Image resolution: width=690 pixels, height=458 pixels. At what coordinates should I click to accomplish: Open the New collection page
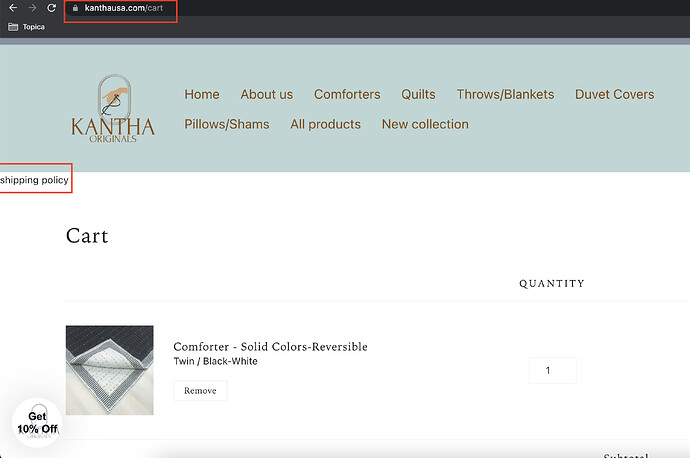coord(425,124)
